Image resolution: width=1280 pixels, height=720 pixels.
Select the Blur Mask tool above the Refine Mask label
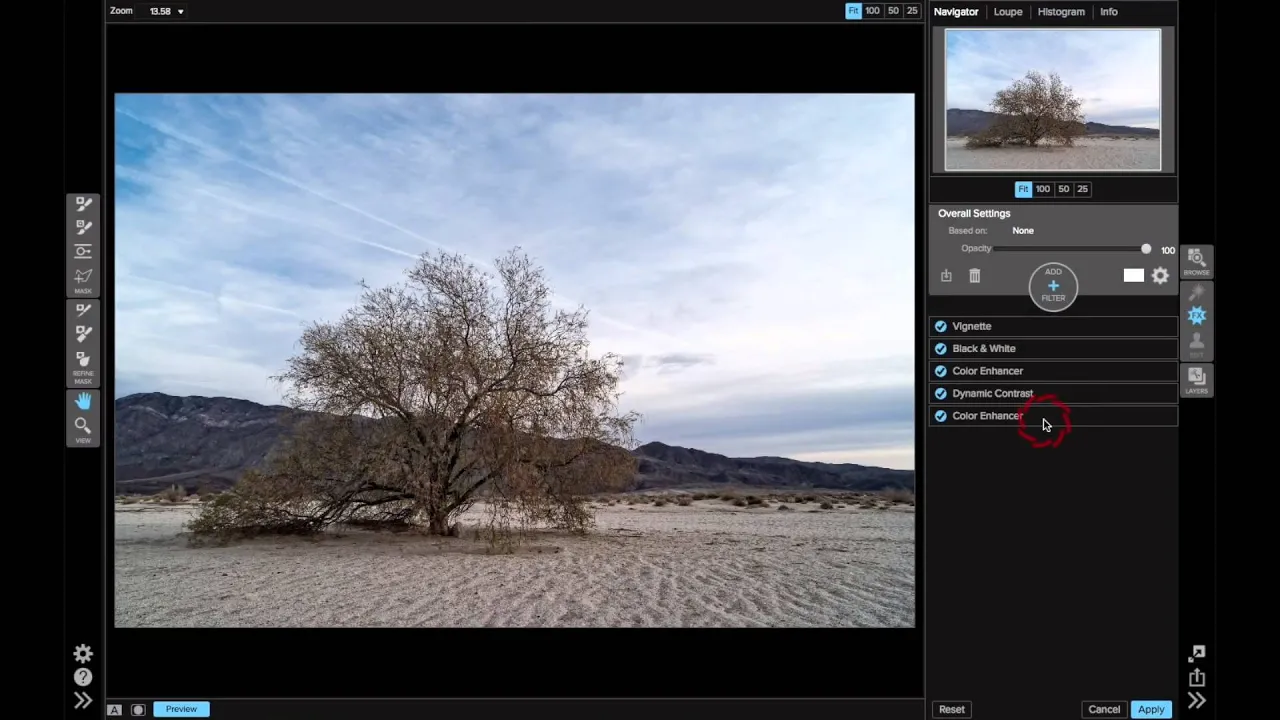[x=83, y=359]
